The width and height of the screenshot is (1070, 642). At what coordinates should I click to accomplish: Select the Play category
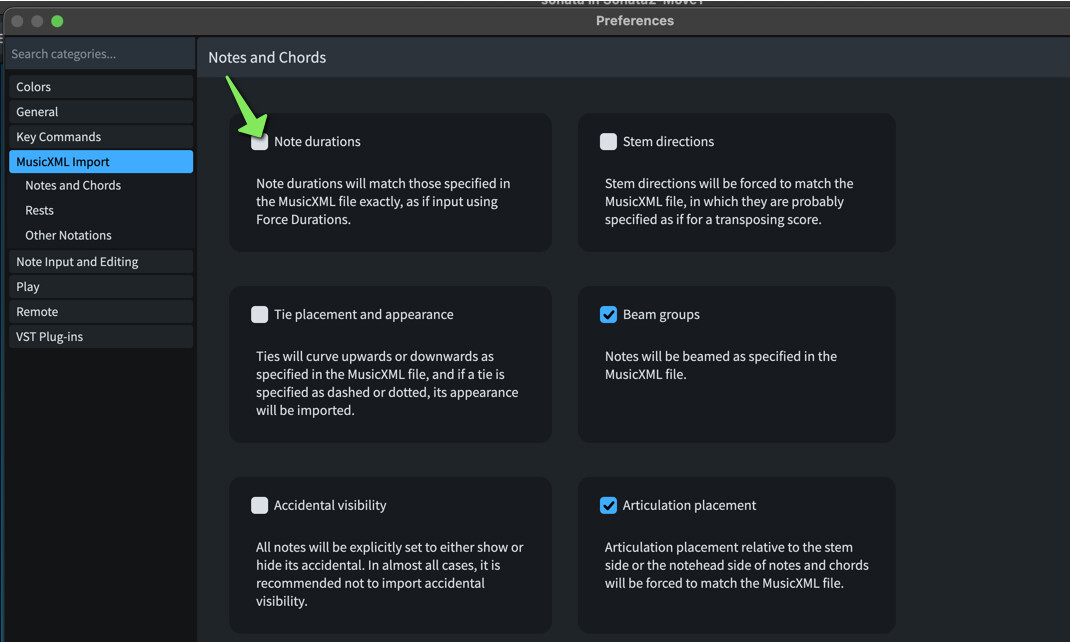click(x=101, y=287)
